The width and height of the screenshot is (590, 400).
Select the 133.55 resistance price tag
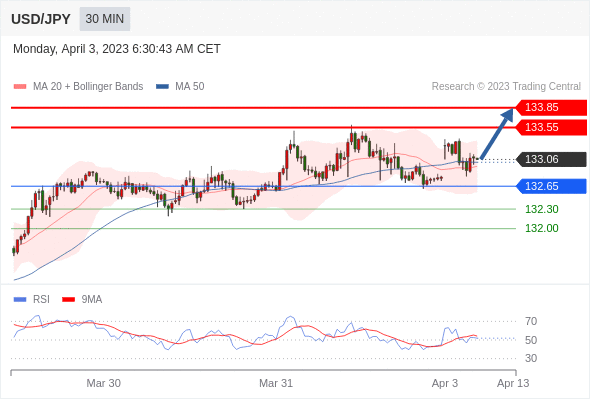click(551, 128)
